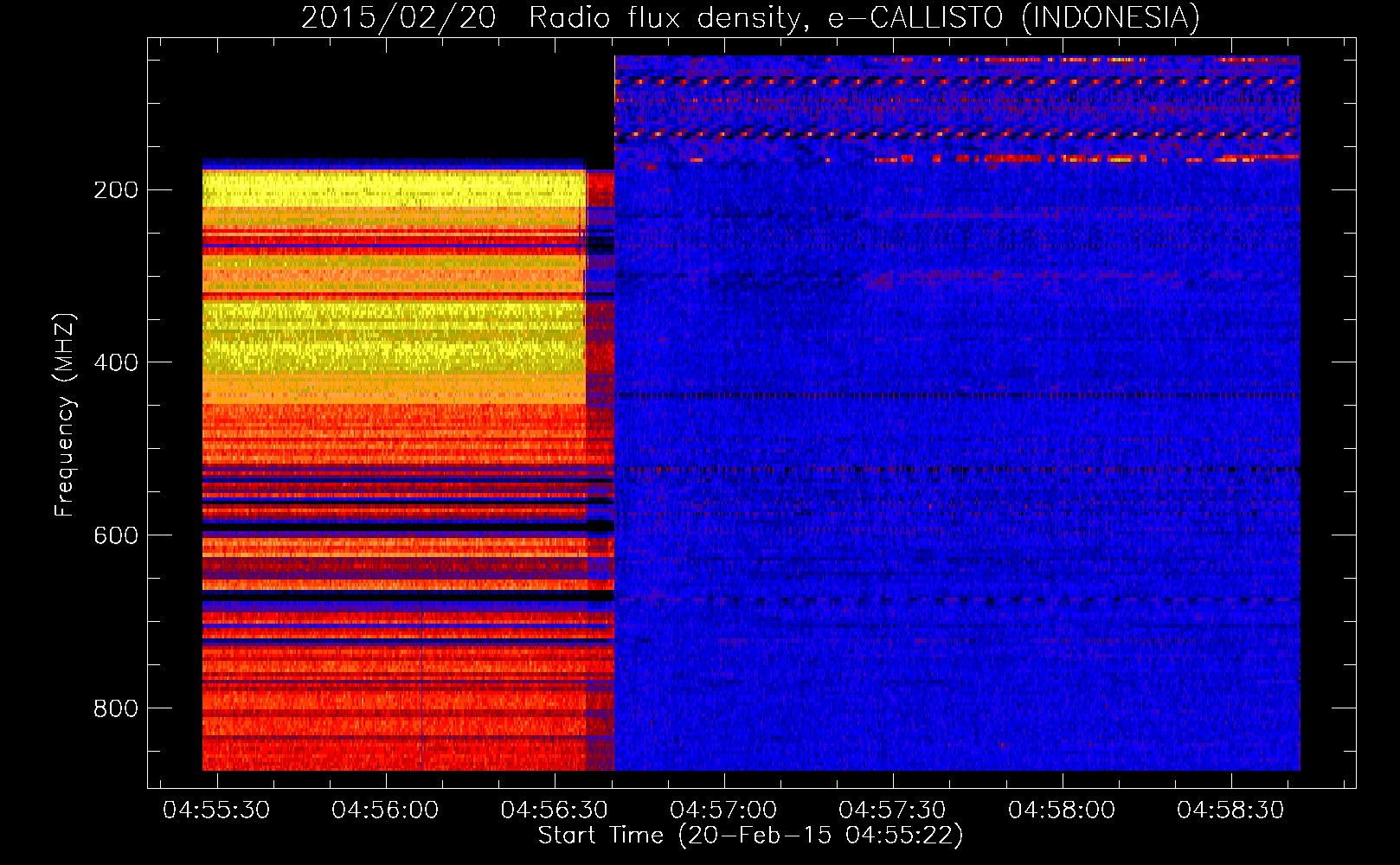Click the 04:55:30 time tick label
1400x865 pixels.
pyautogui.click(x=216, y=811)
